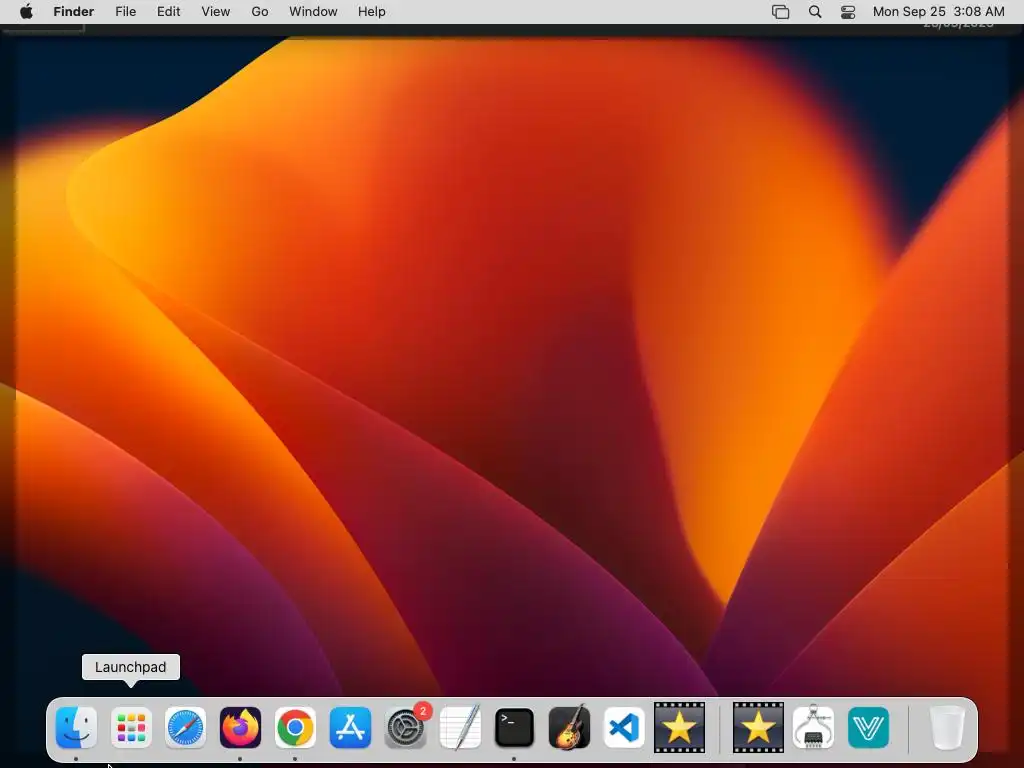
Task: Open the View menu
Action: (216, 12)
